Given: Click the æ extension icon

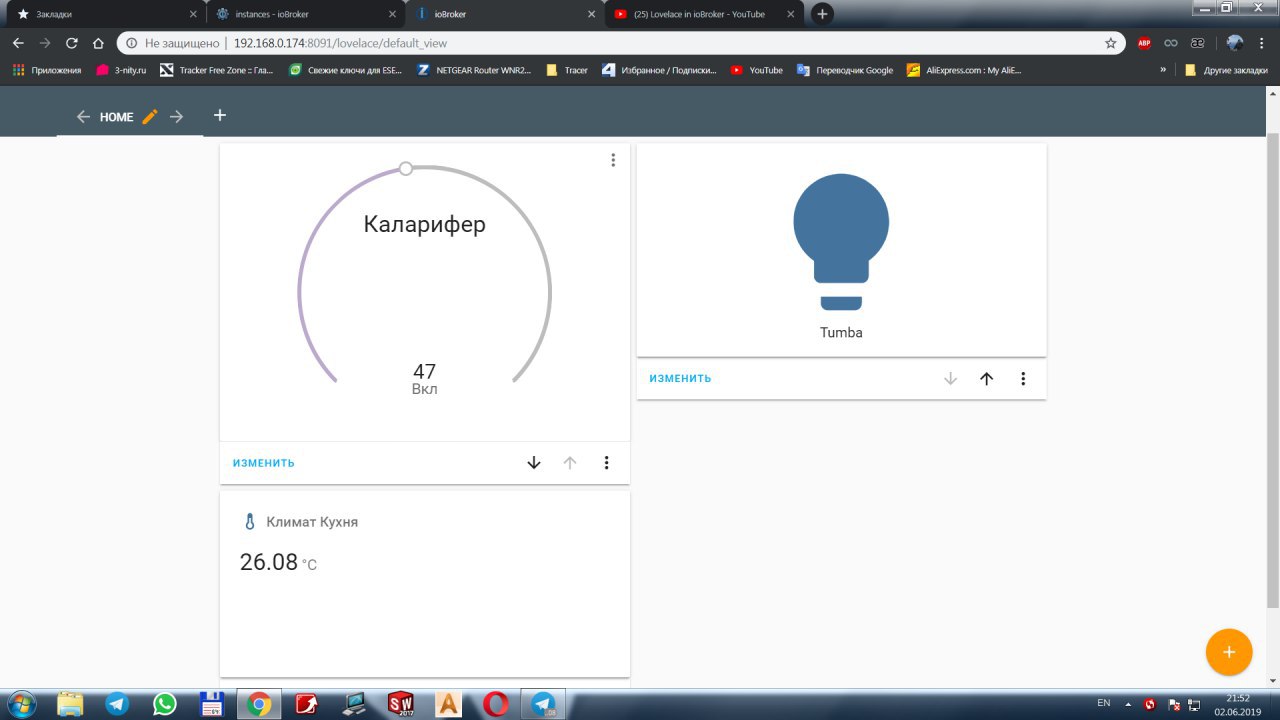Looking at the screenshot, I should pos(1197,43).
